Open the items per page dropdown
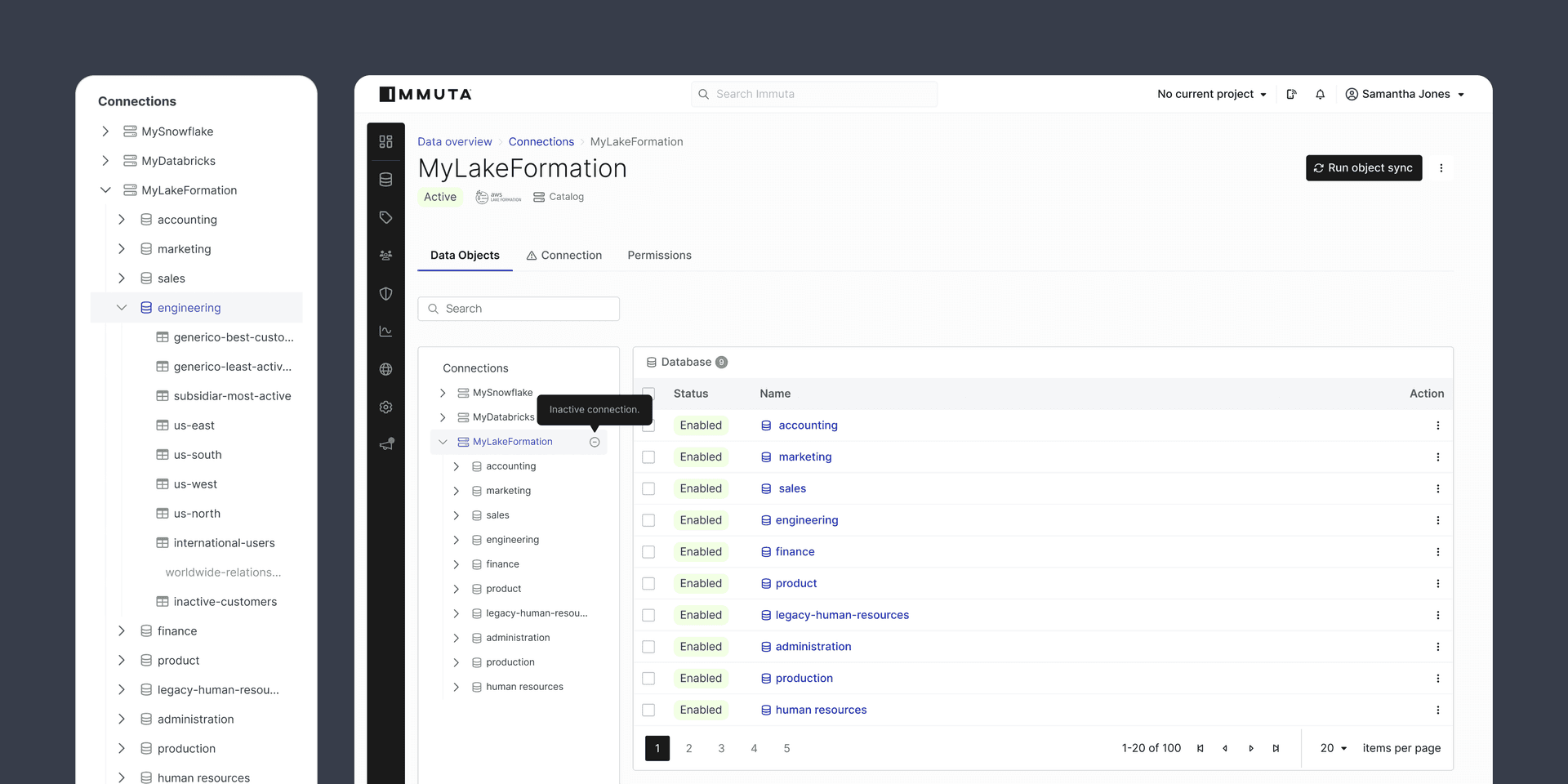This screenshot has width=1568, height=784. point(1334,748)
